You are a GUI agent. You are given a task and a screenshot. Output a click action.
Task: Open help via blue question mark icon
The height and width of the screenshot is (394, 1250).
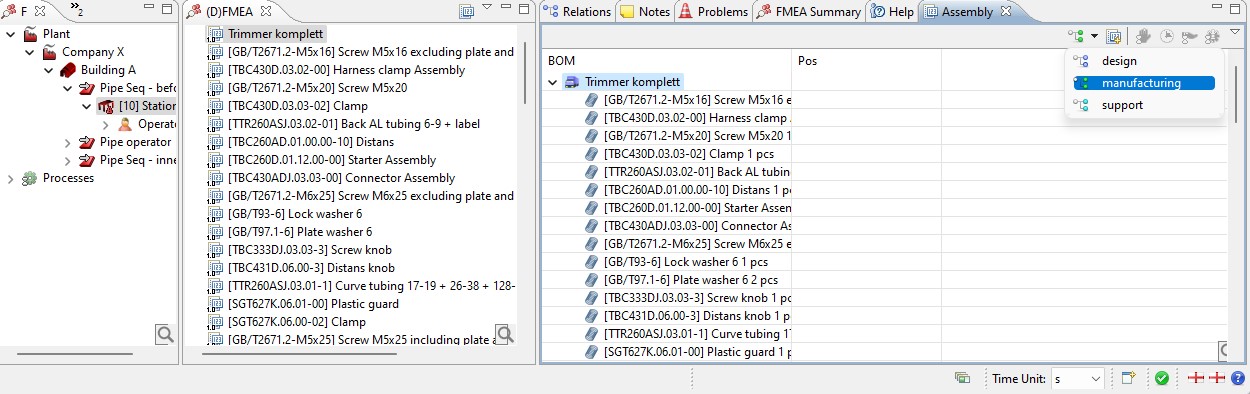point(1238,378)
